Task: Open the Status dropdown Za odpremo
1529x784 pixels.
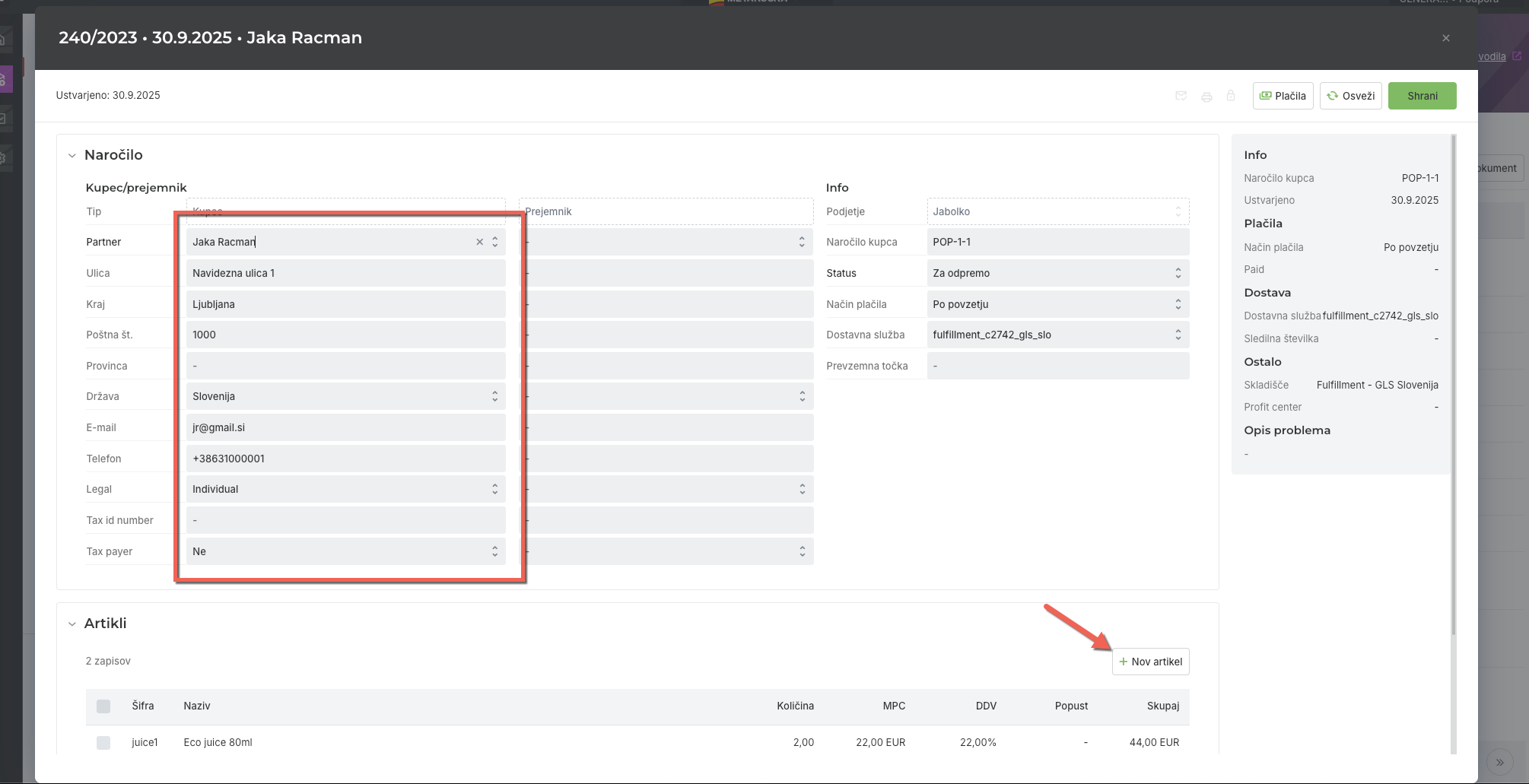Action: point(1057,273)
